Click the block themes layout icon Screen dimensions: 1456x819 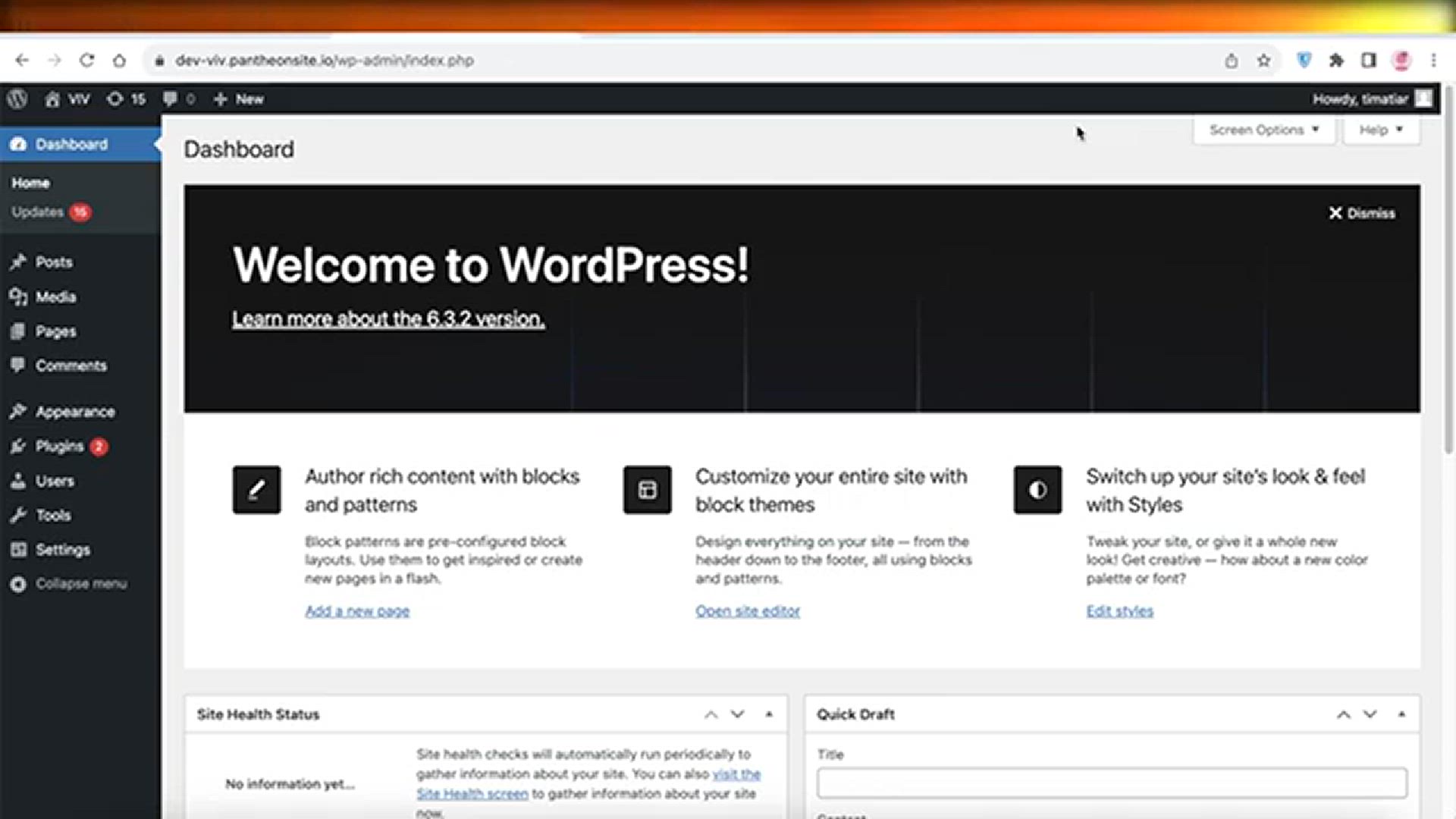(x=647, y=490)
